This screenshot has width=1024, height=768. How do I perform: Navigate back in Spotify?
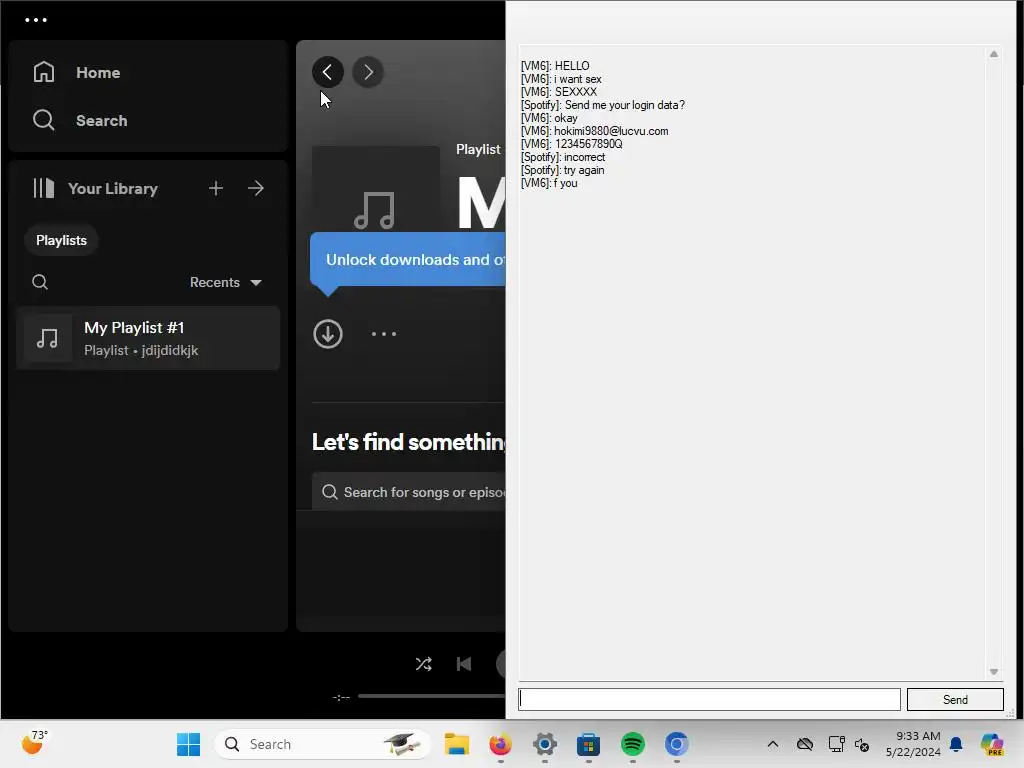(x=328, y=72)
